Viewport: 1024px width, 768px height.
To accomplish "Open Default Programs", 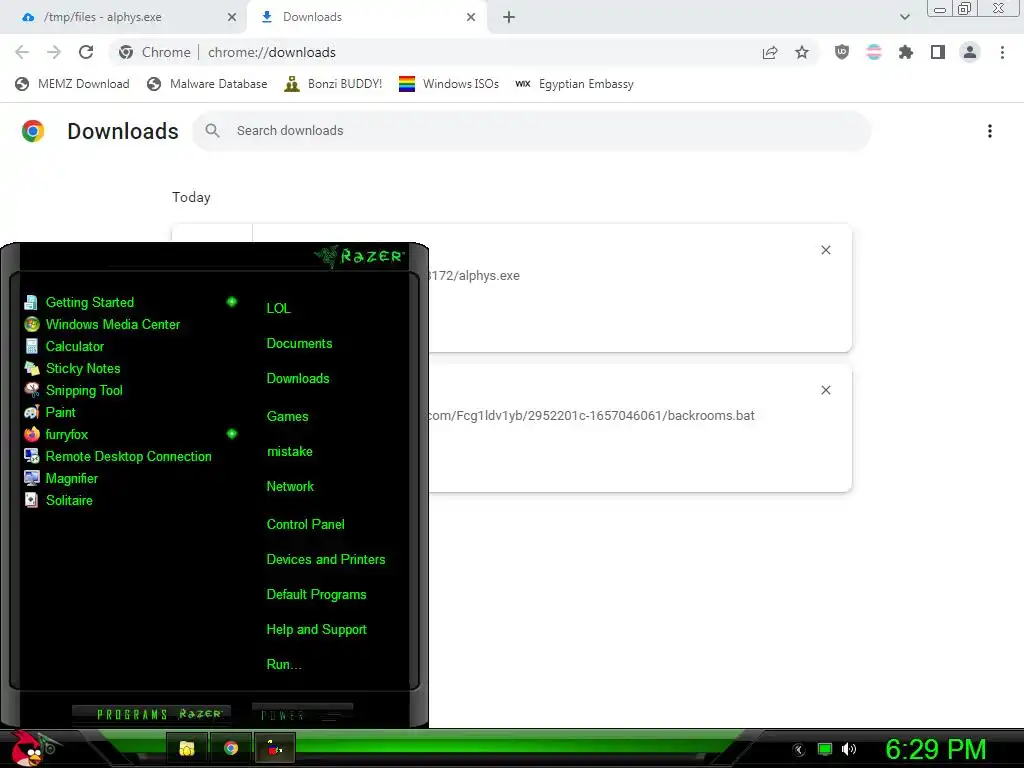I will coord(317,595).
